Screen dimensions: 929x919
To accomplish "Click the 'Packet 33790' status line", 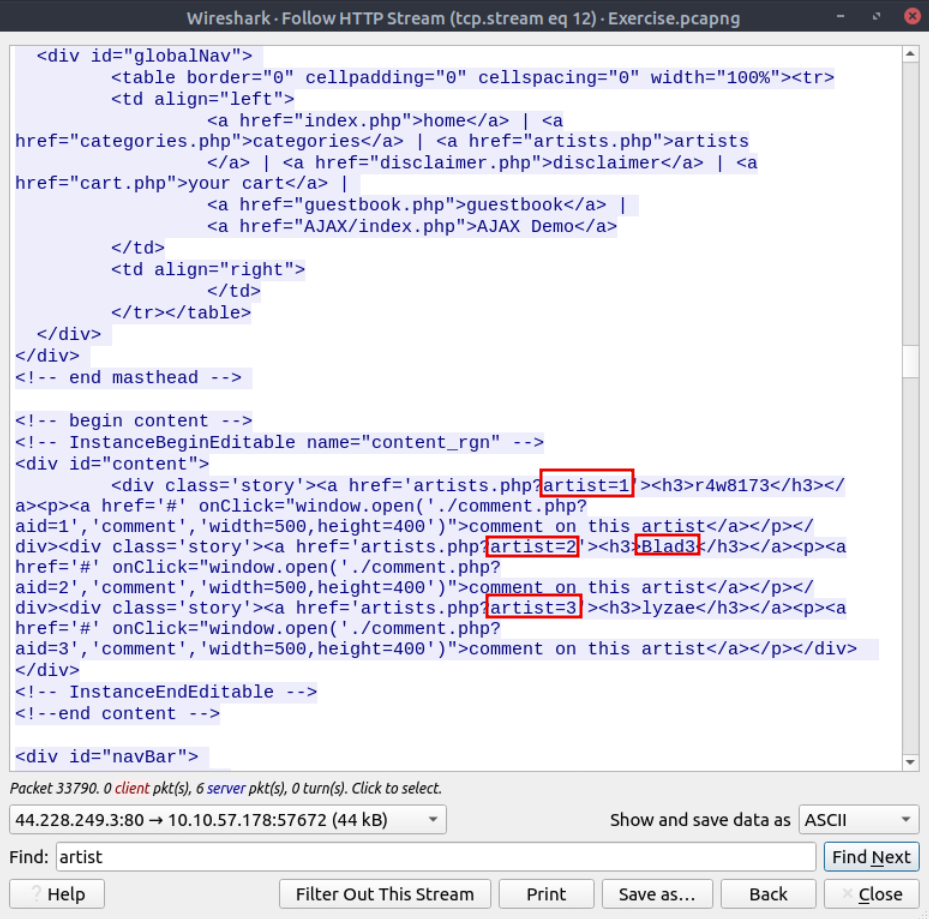I will click(225, 788).
